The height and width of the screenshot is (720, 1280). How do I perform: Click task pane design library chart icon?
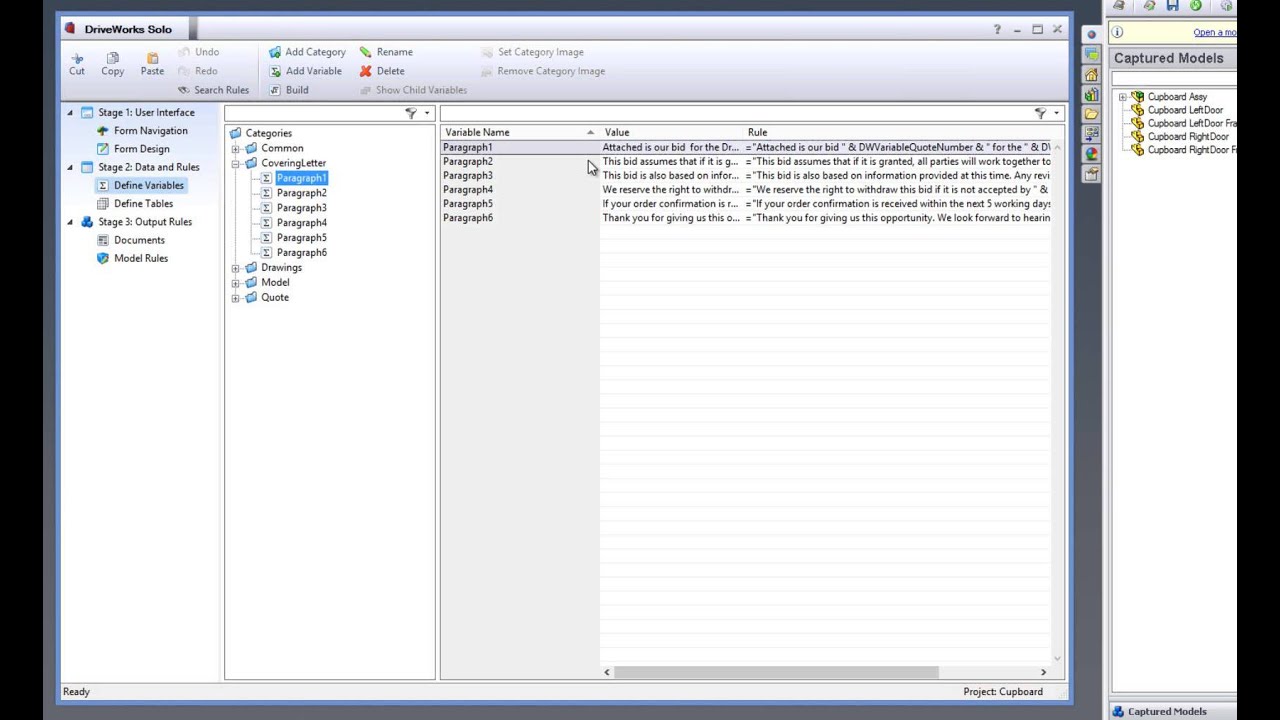click(x=1091, y=94)
